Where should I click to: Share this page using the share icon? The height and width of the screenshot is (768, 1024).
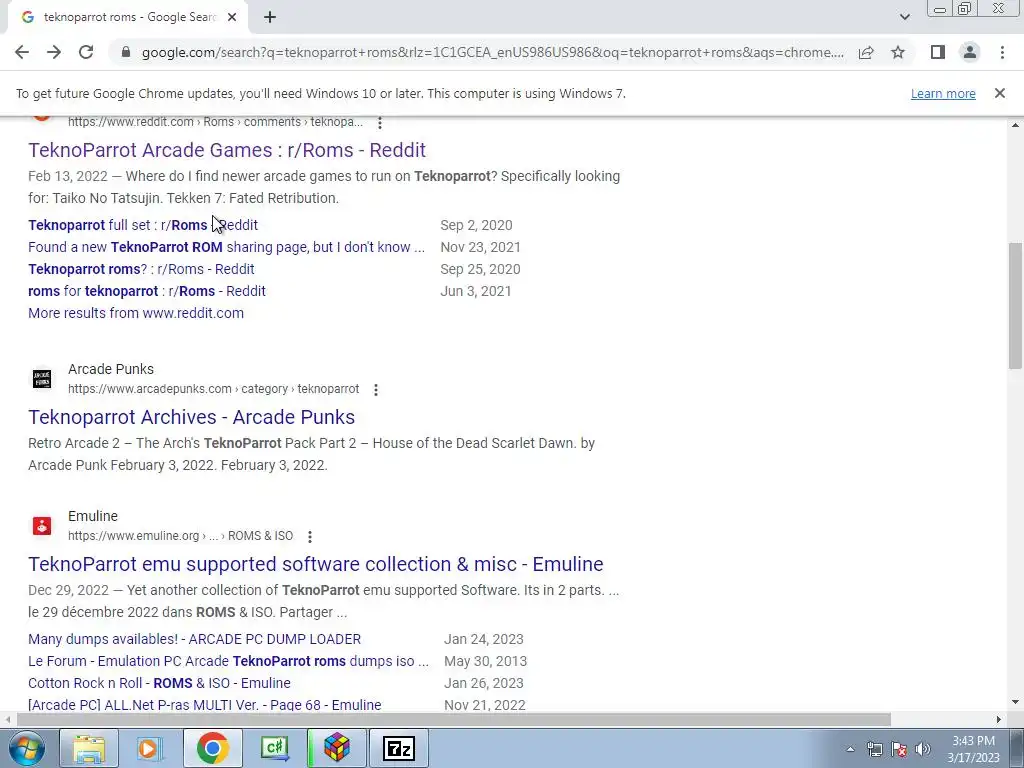[866, 52]
